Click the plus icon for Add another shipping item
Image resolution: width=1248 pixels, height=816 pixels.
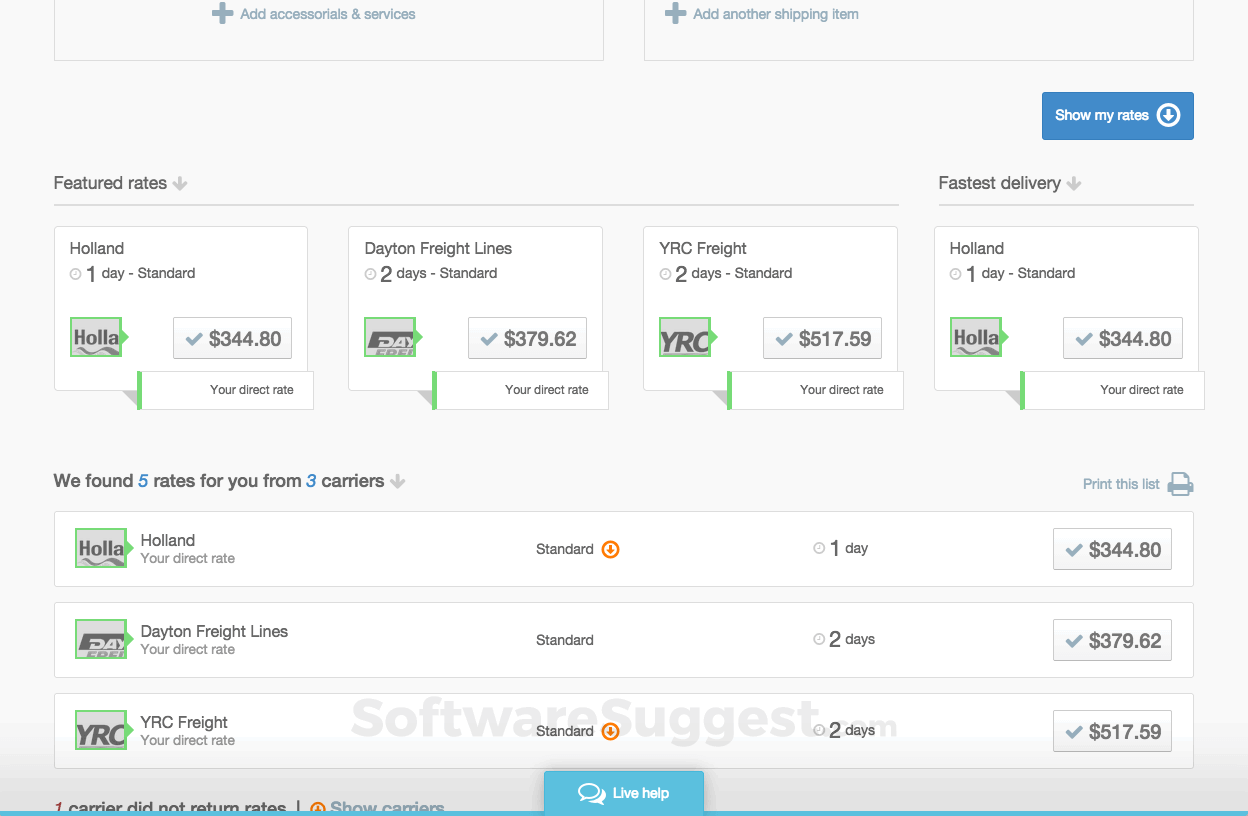pos(675,14)
